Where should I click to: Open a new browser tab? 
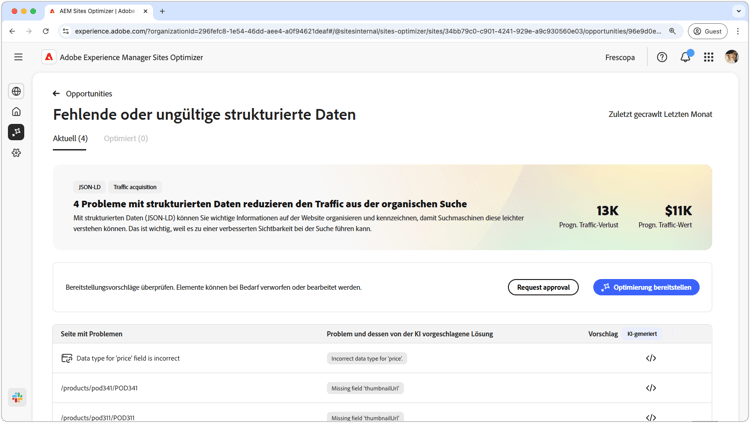click(x=162, y=11)
